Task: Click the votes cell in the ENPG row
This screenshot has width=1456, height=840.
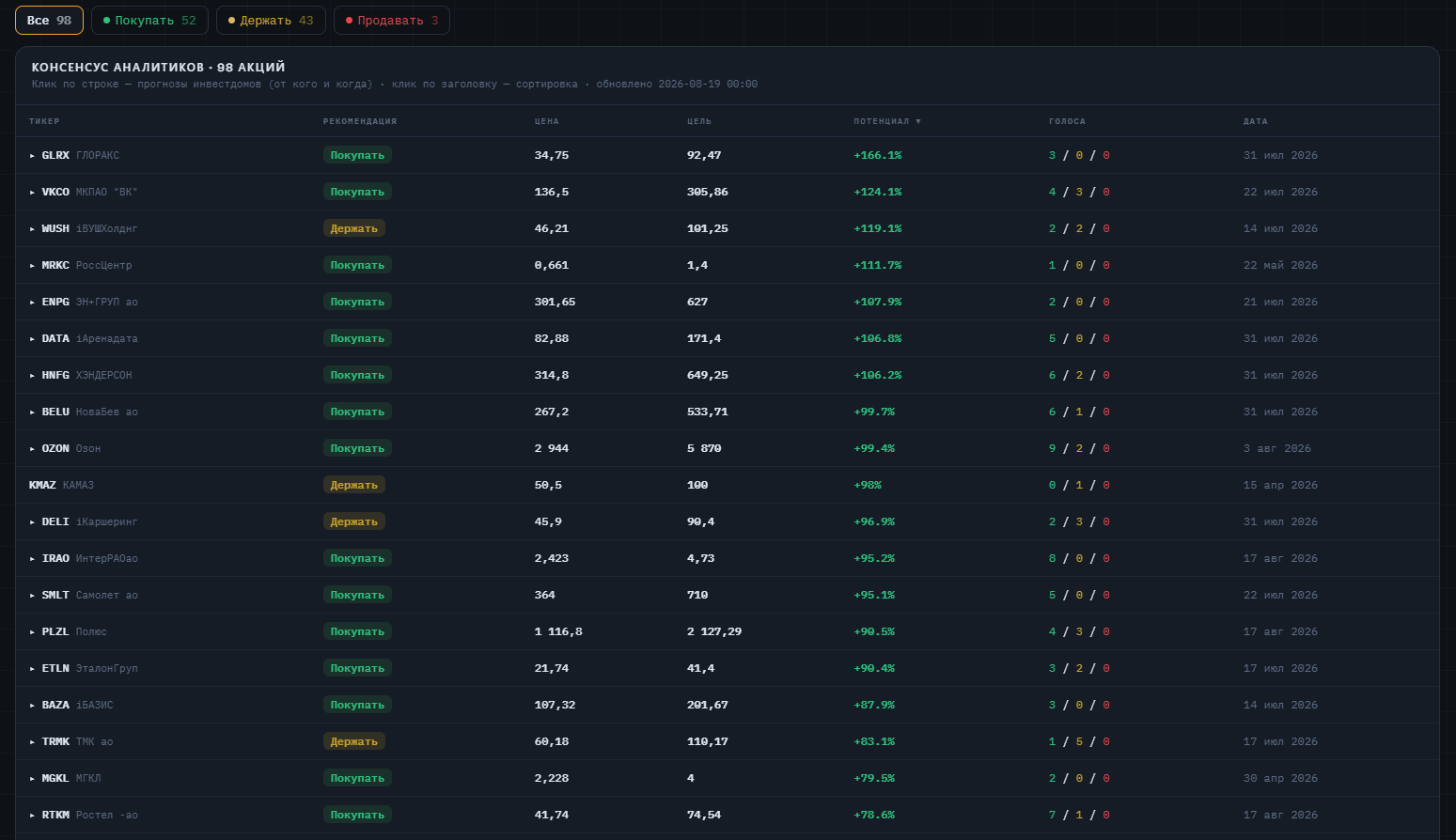Action: point(1079,302)
